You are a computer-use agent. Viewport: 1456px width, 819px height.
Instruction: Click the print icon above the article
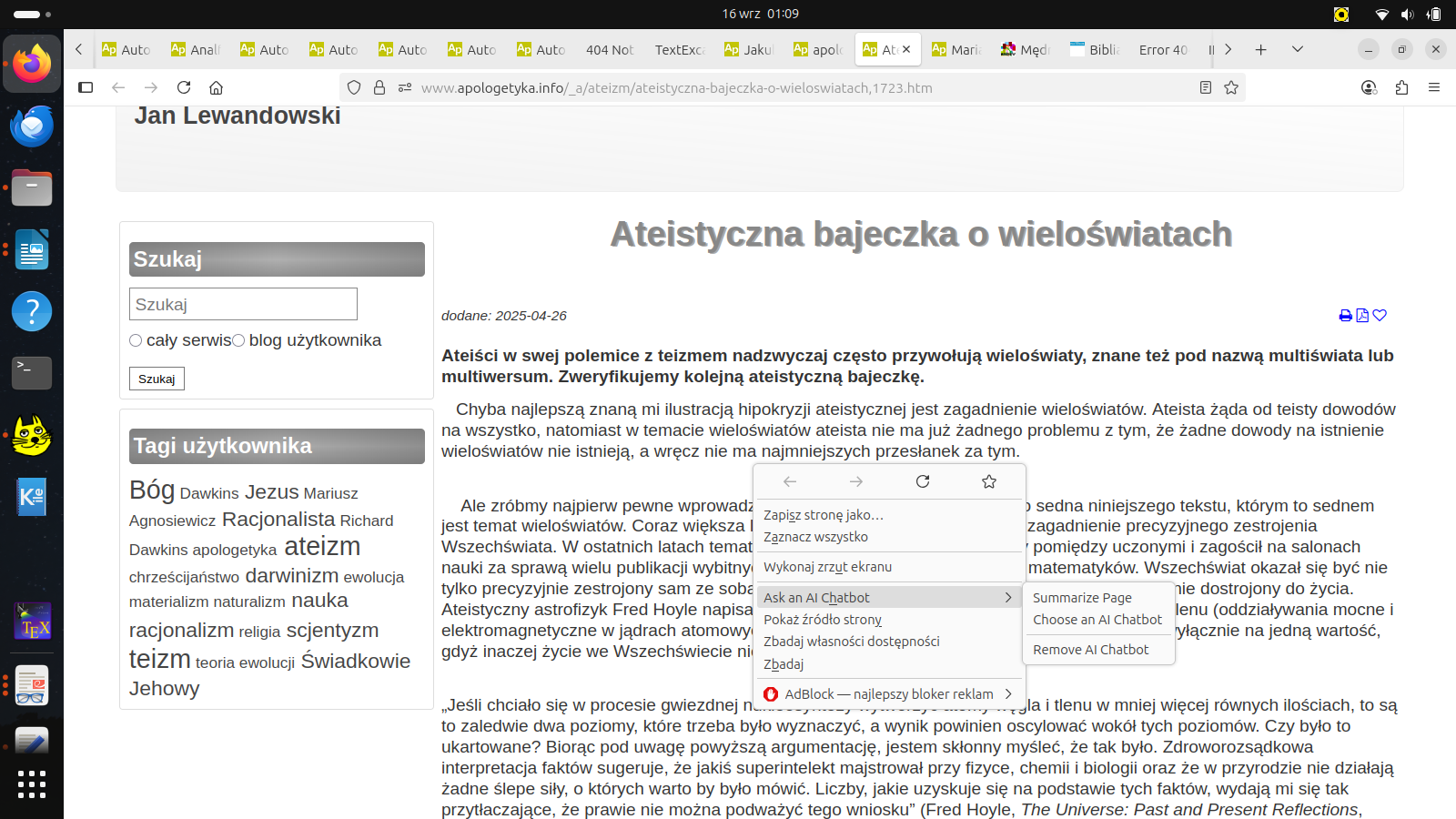coord(1345,316)
